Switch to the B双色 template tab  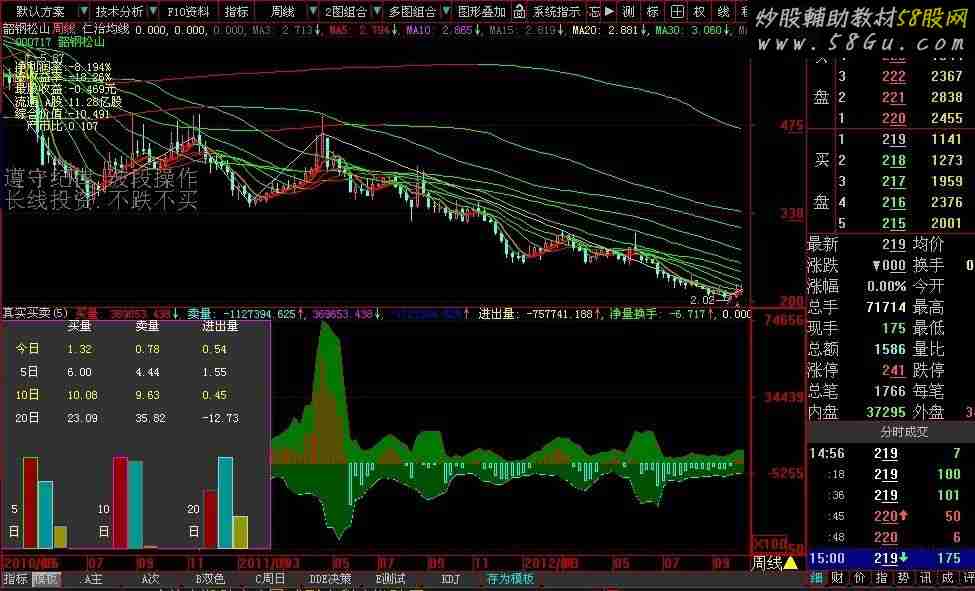210,579
